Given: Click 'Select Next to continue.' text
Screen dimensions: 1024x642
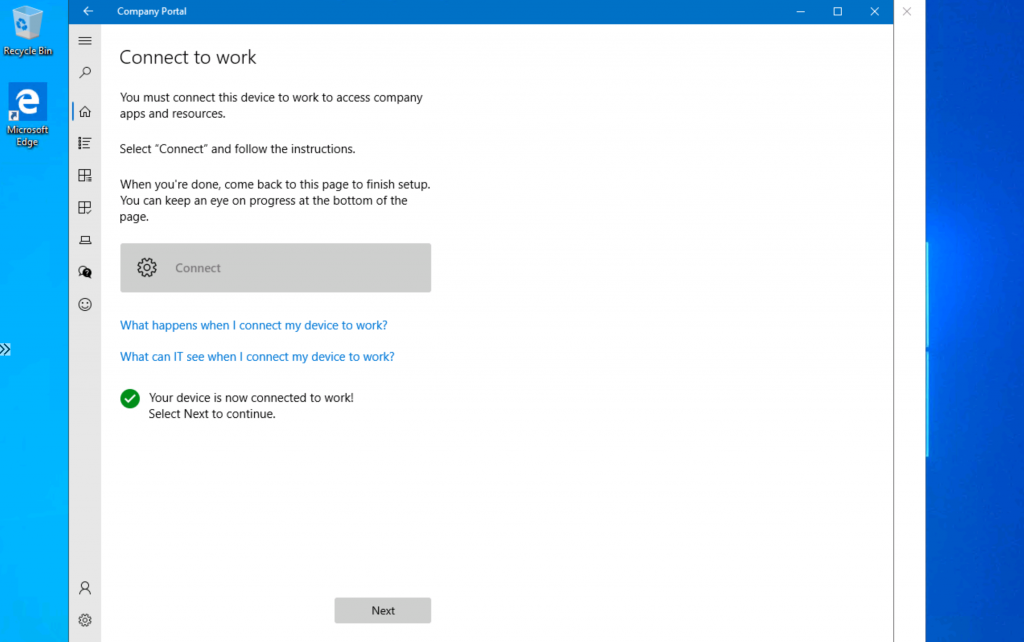Looking at the screenshot, I should [x=212, y=414].
